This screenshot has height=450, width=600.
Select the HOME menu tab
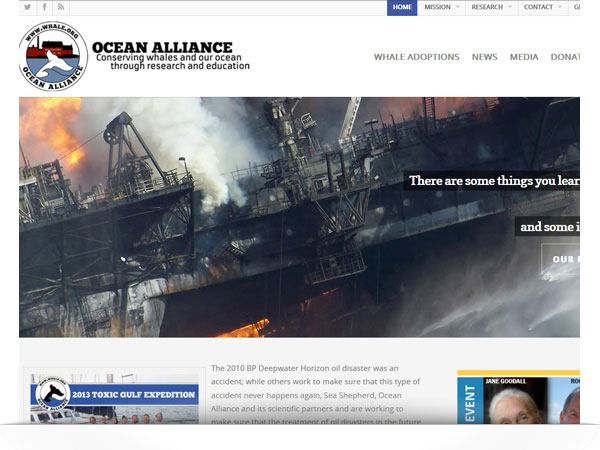click(x=402, y=7)
